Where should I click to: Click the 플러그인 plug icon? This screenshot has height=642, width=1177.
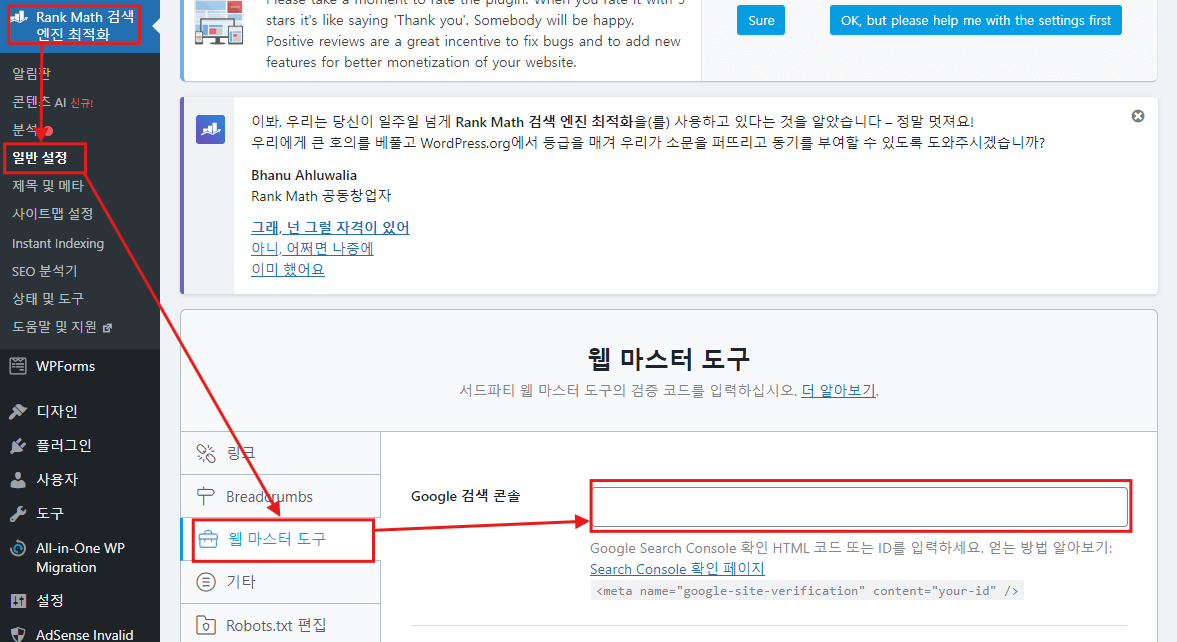18,446
